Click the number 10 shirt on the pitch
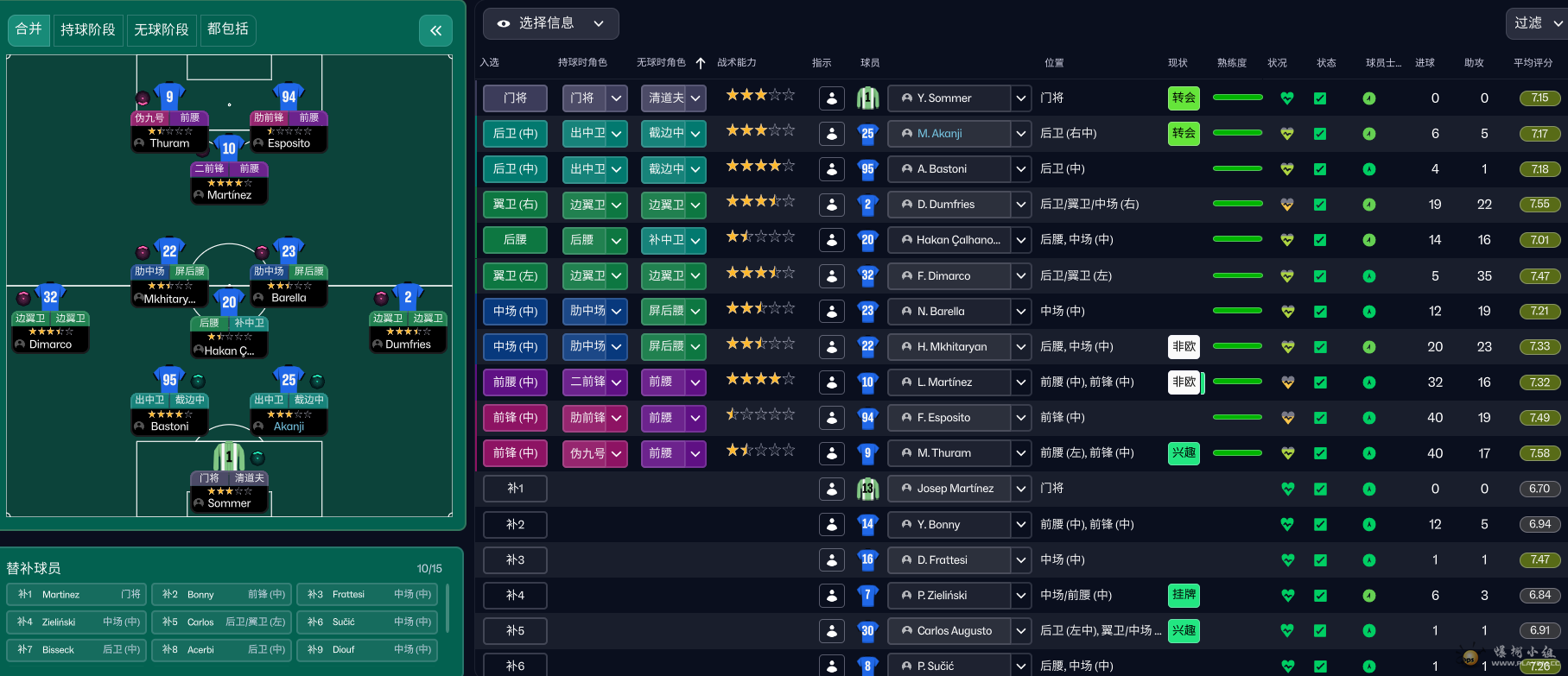The image size is (1568, 676). 229,148
